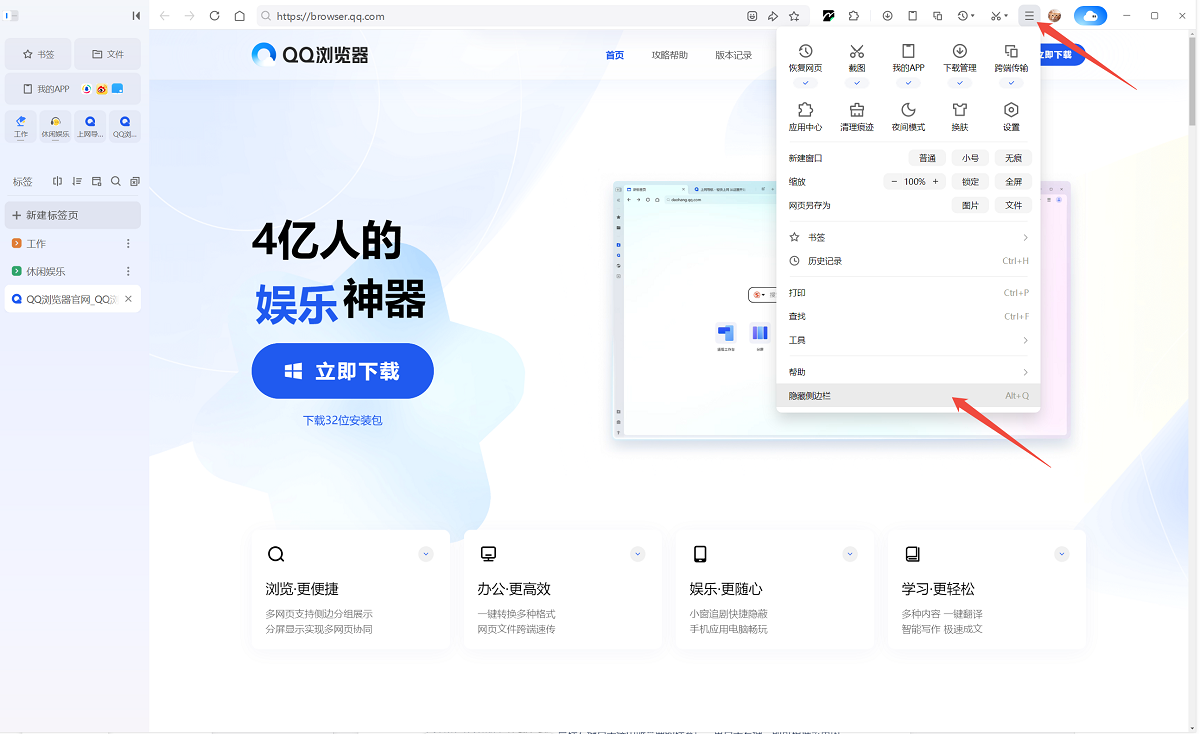Viewport: 1200px width, 734px height.
Task: Reload the page with the refresh icon
Action: pyautogui.click(x=215, y=16)
